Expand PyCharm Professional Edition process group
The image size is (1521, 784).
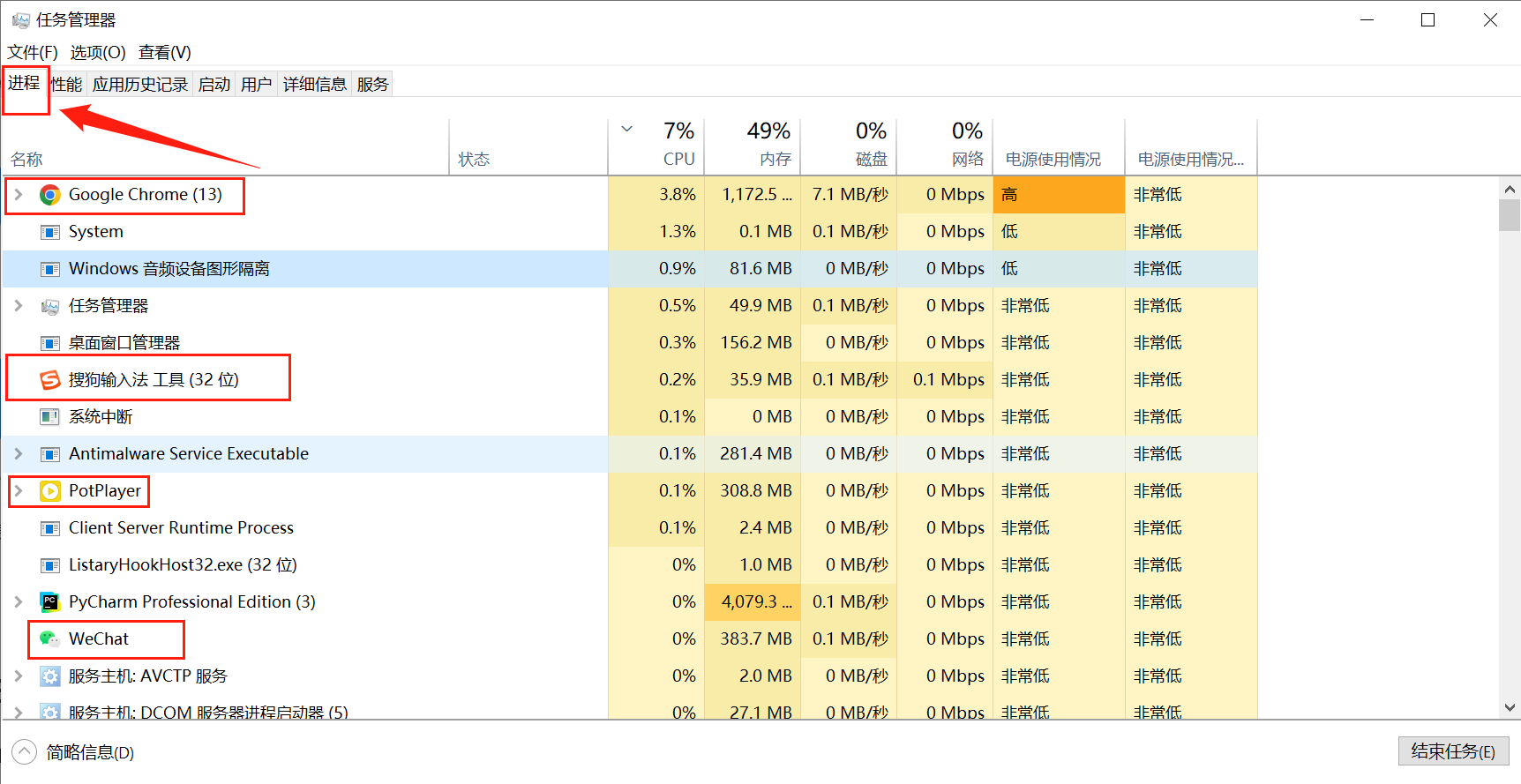click(19, 602)
